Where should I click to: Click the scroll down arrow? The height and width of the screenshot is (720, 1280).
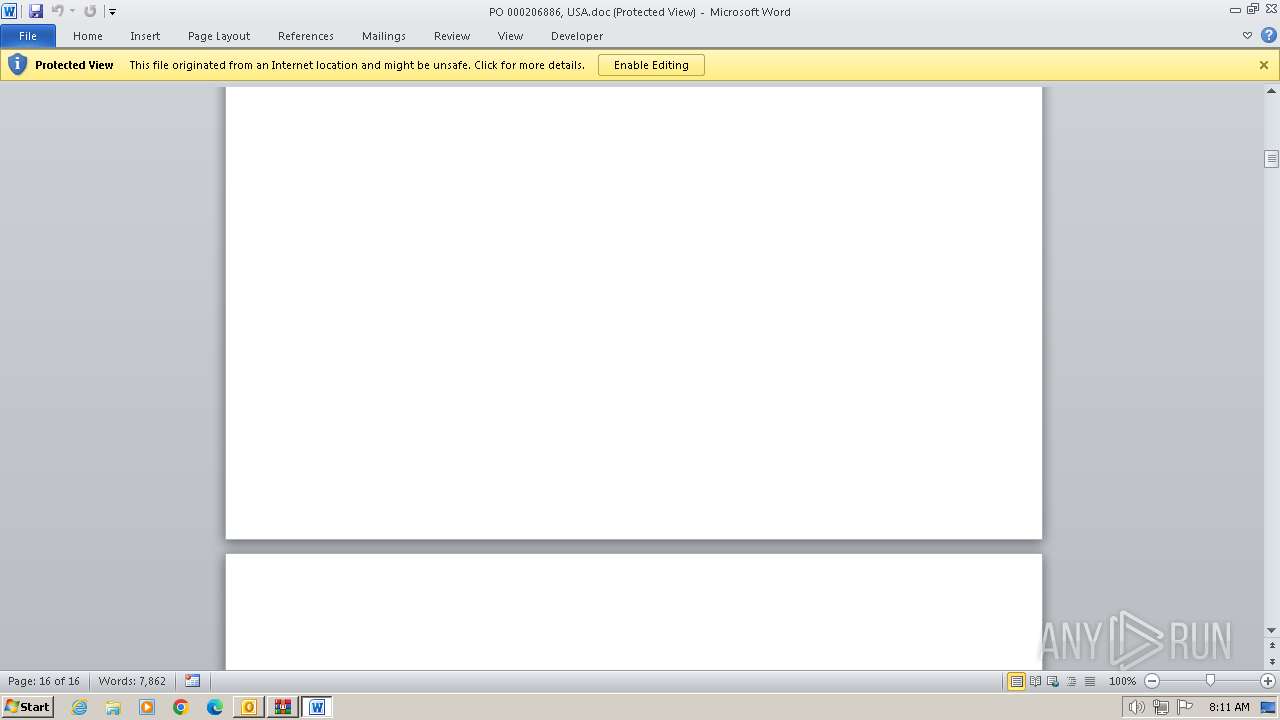(x=1272, y=630)
